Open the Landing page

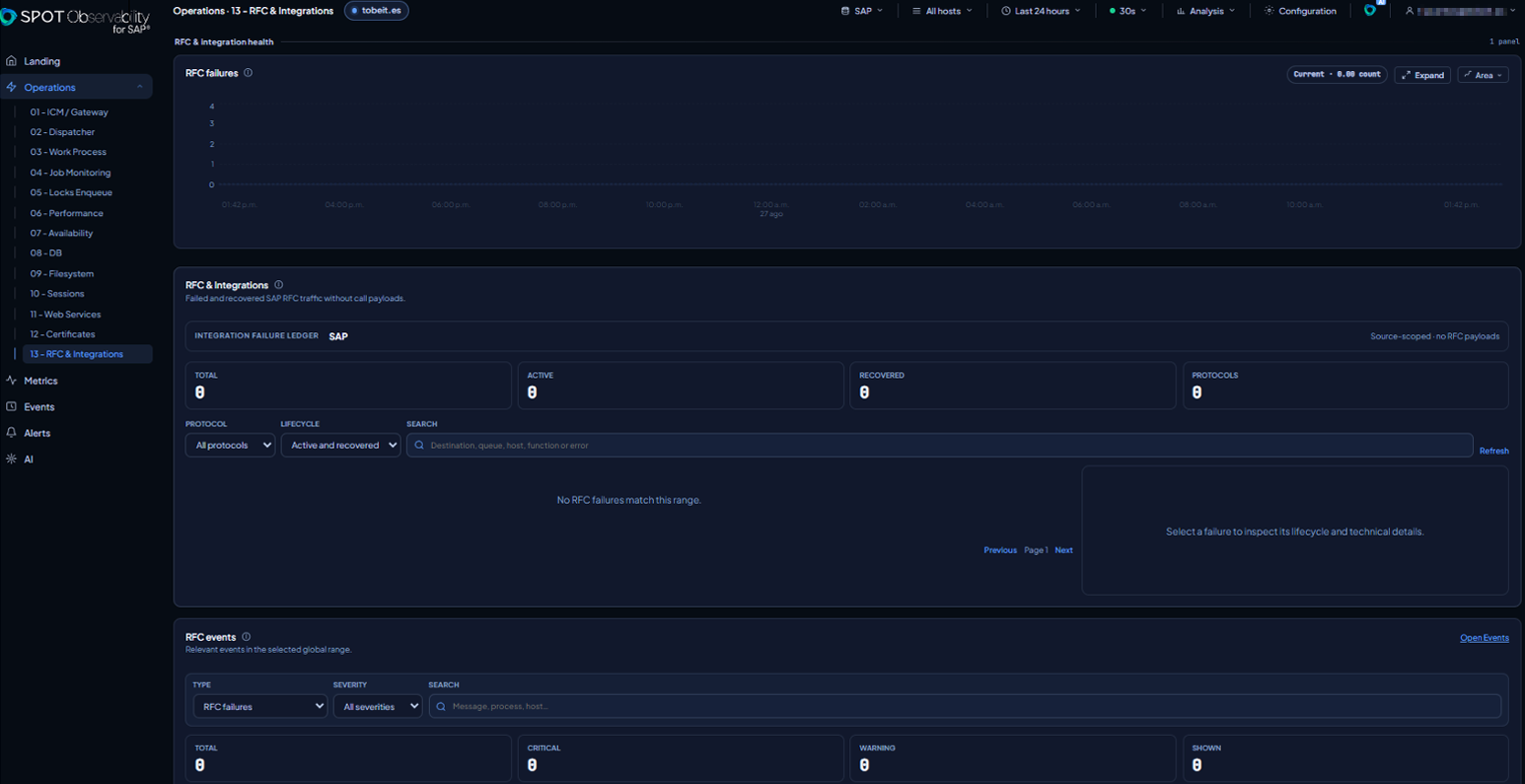pyautogui.click(x=42, y=61)
